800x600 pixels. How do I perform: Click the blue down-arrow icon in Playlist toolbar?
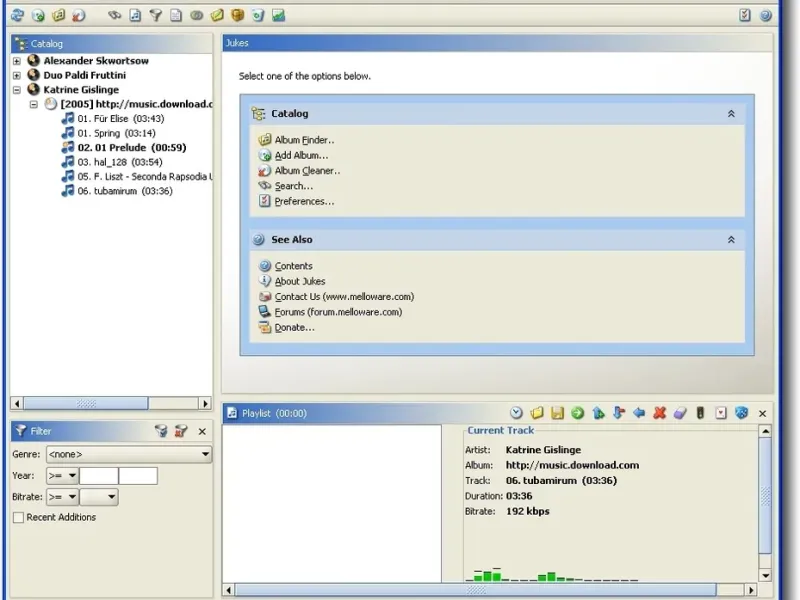click(x=618, y=413)
